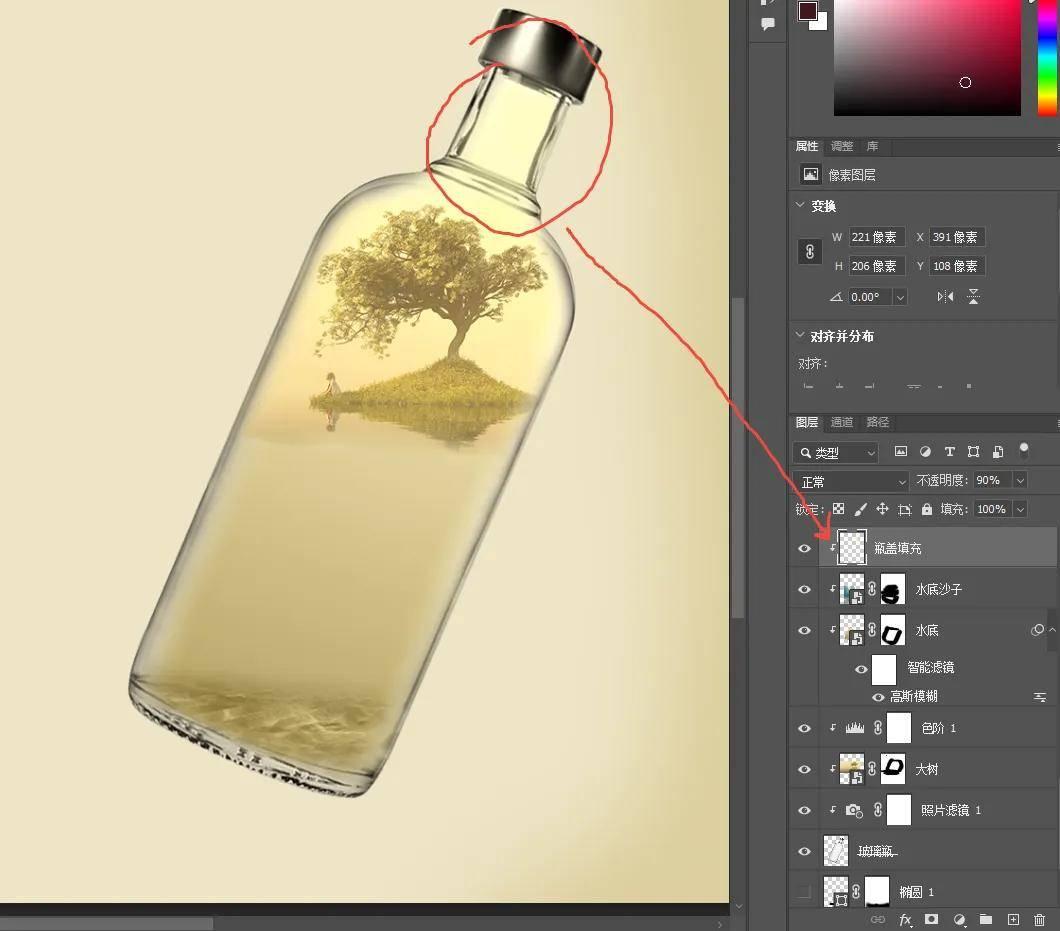Screen dimensions: 1060x931
Task: Lock all with the padlock icon
Action: (927, 509)
